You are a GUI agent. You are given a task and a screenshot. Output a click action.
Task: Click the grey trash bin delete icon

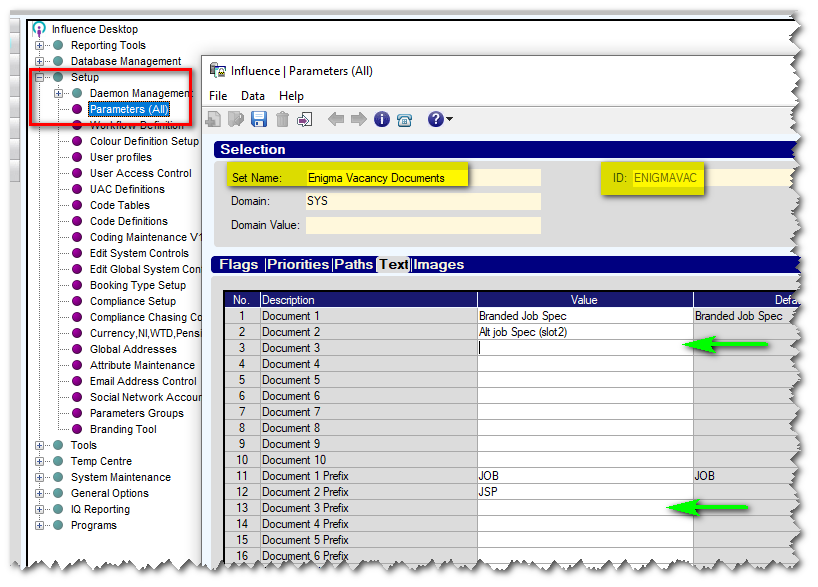tap(282, 119)
